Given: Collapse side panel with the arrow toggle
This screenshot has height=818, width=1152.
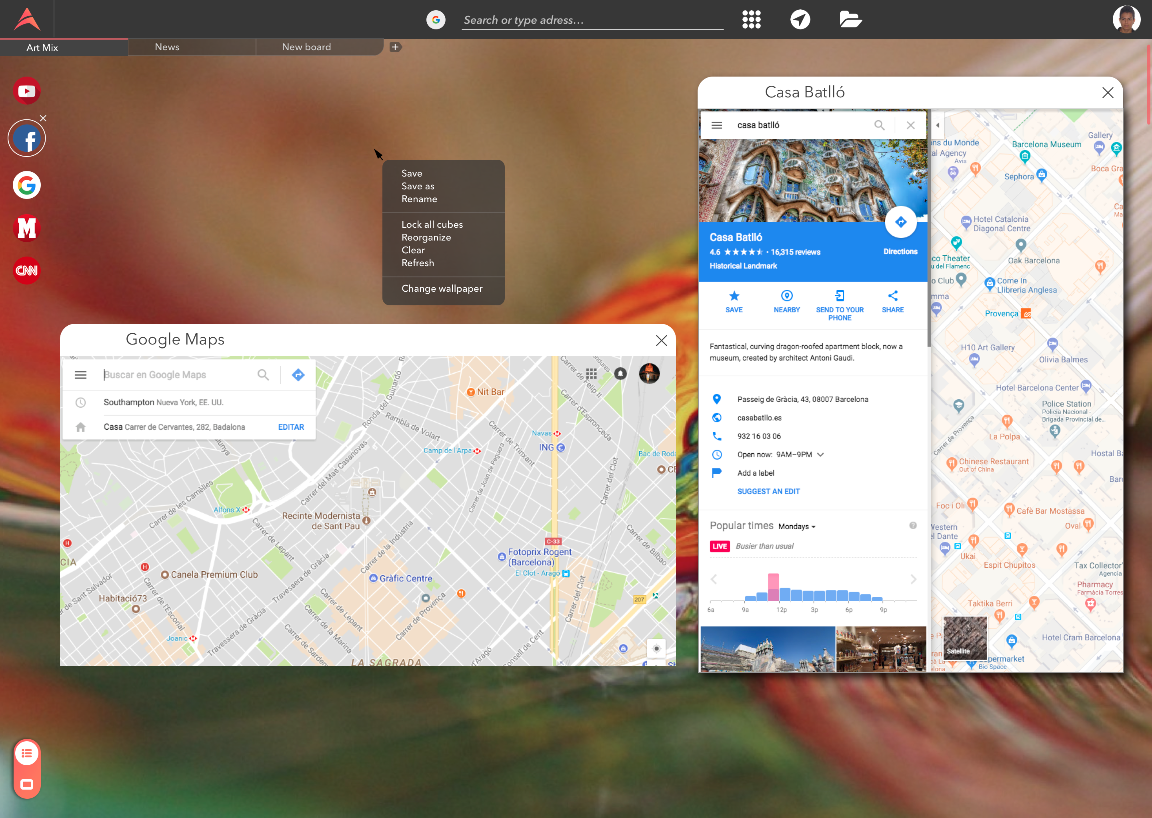Looking at the screenshot, I should 937,125.
